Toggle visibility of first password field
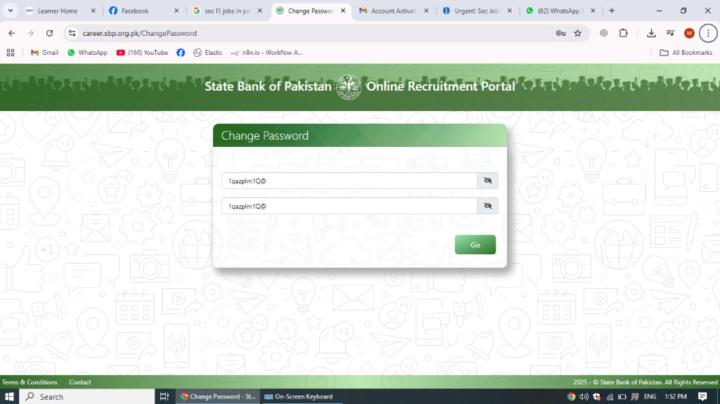Image resolution: width=720 pixels, height=404 pixels. click(488, 180)
